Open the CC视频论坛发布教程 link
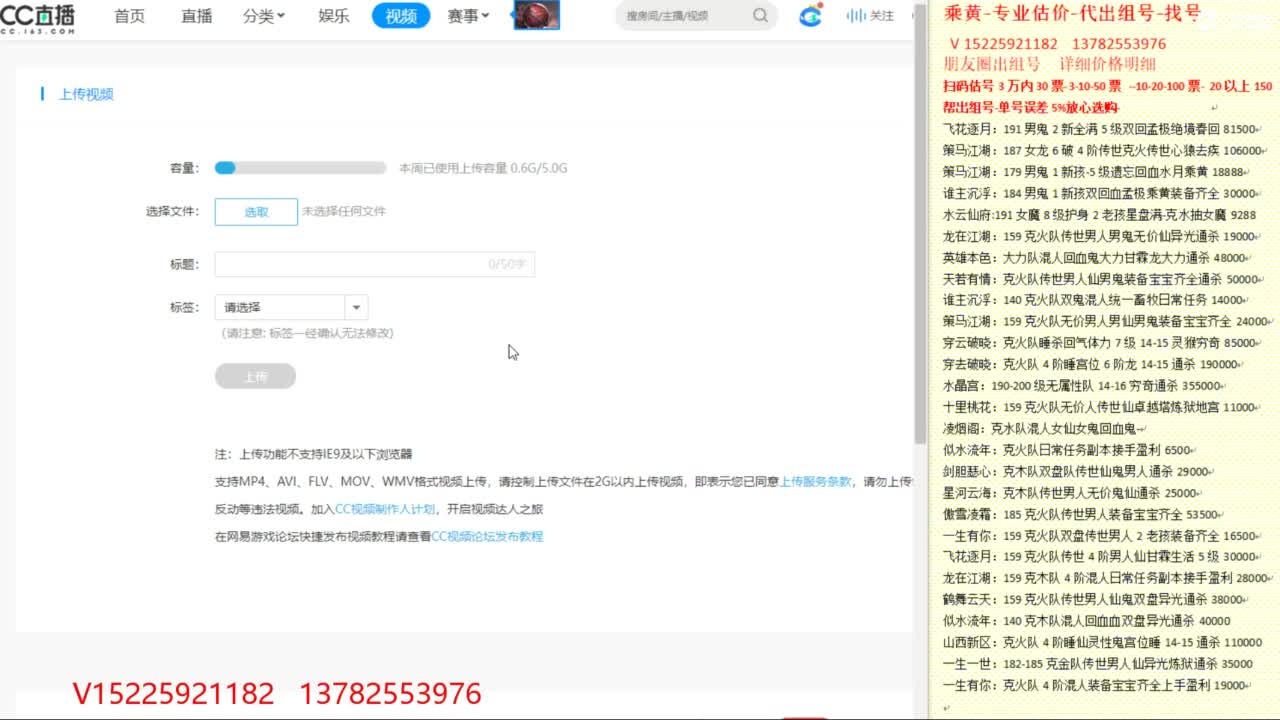 click(487, 536)
